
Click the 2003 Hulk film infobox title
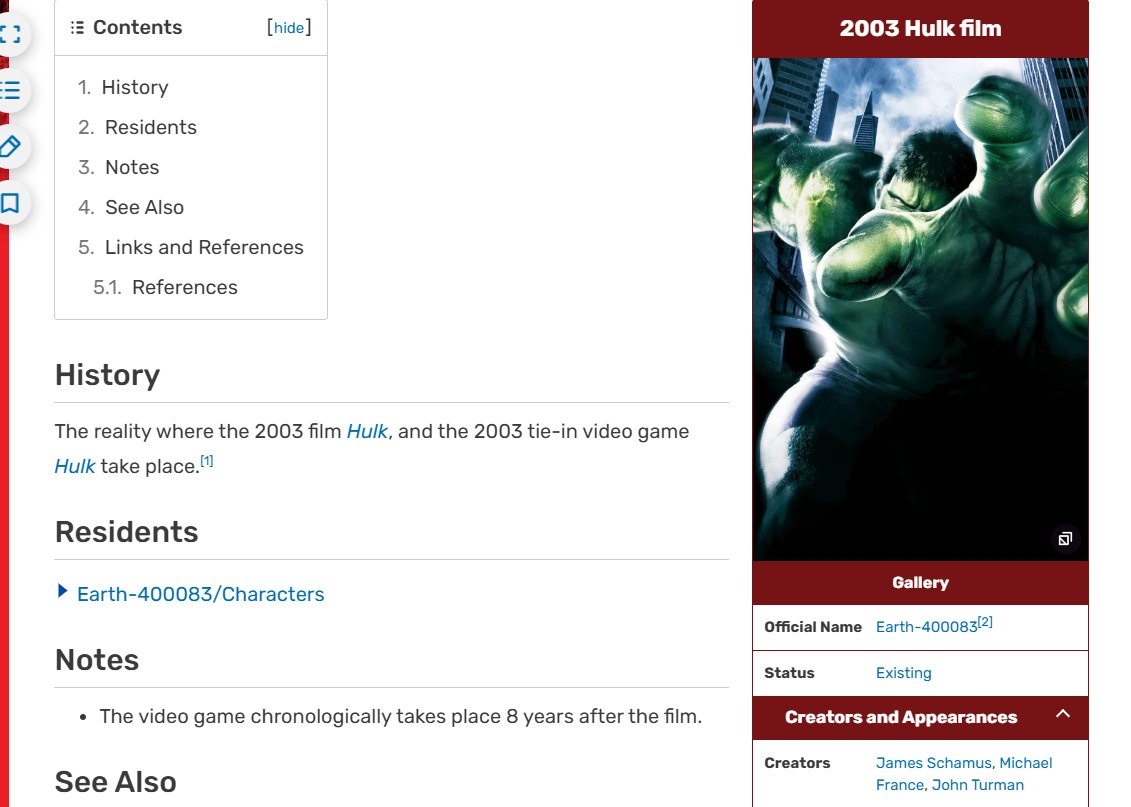point(920,28)
